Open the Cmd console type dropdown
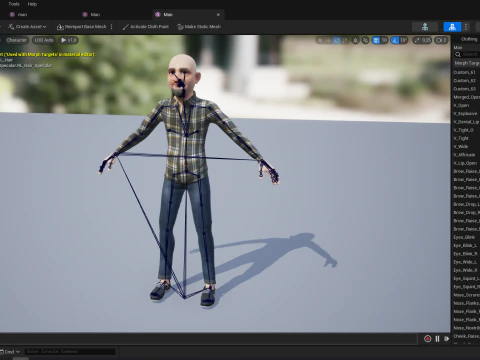 pyautogui.click(x=10, y=352)
